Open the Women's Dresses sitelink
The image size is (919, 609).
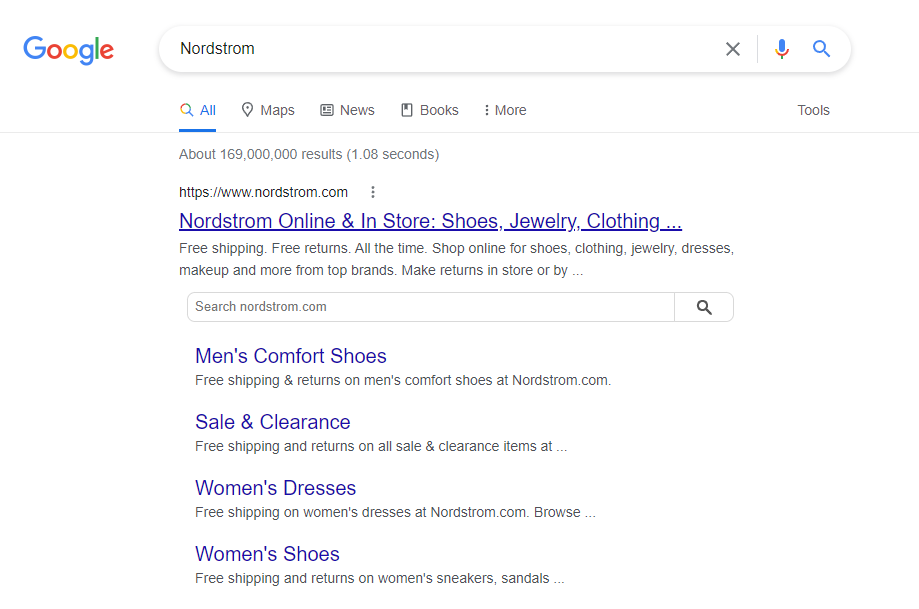[x=275, y=488]
